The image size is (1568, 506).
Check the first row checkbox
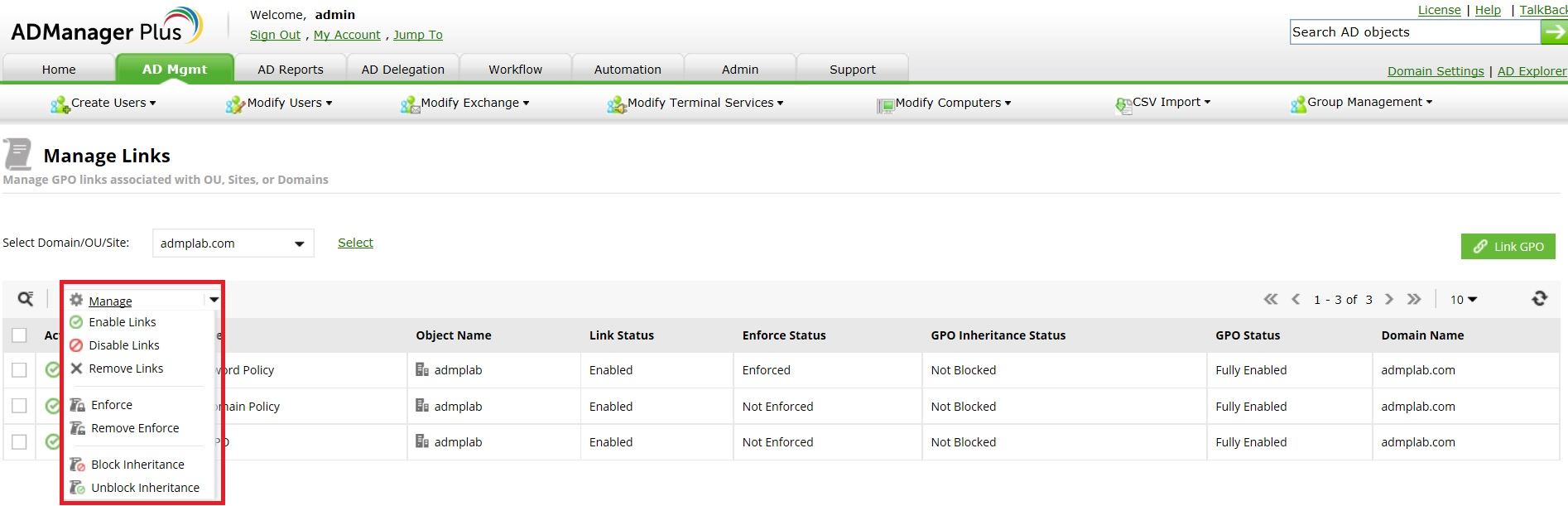click(19, 370)
